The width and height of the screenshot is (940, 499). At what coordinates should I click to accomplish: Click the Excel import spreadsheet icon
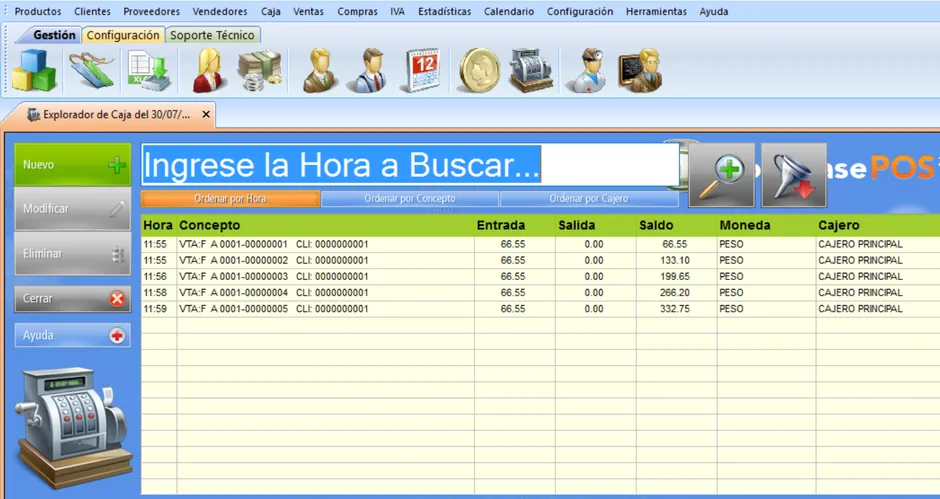coord(149,70)
